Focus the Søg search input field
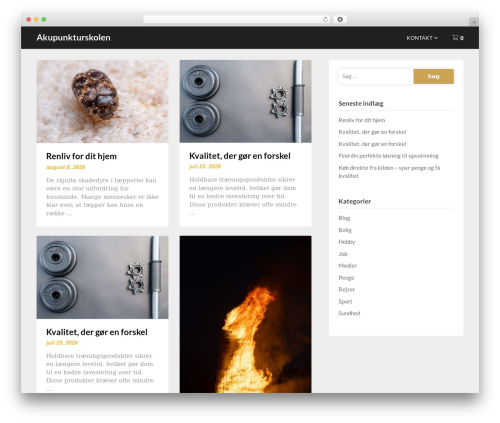 coord(376,76)
